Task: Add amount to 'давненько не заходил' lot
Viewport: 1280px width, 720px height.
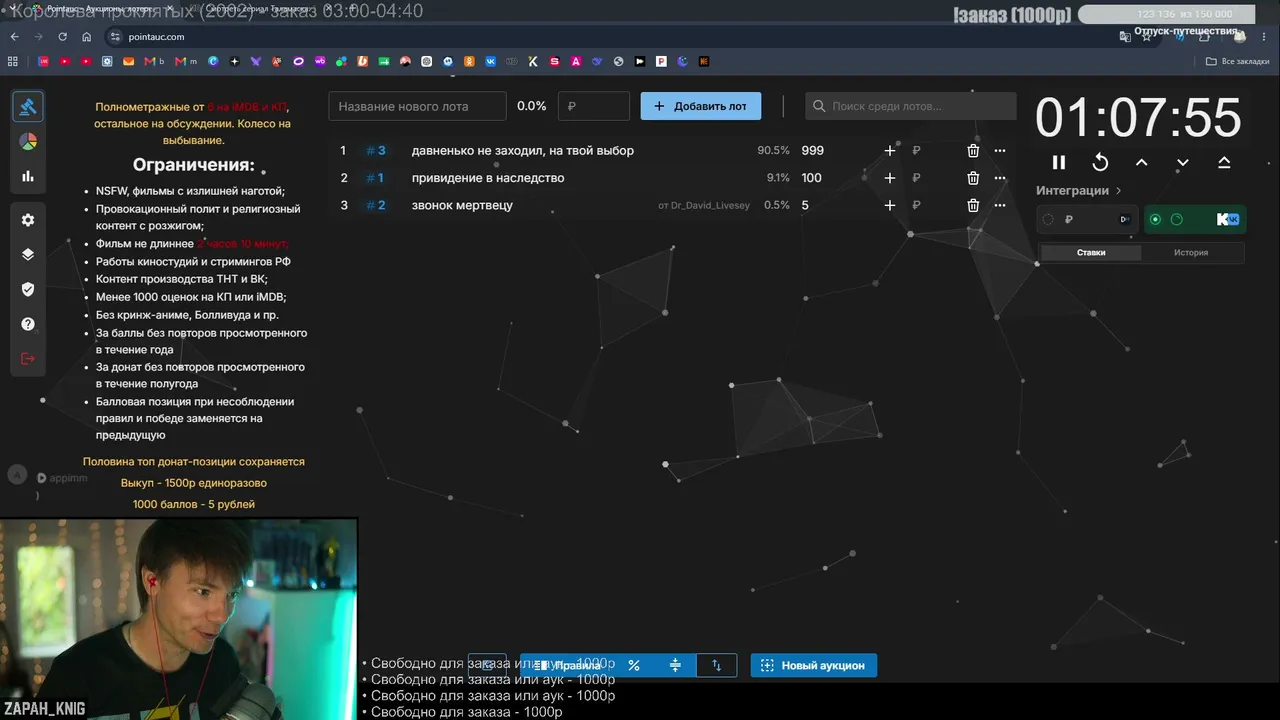Action: click(890, 151)
